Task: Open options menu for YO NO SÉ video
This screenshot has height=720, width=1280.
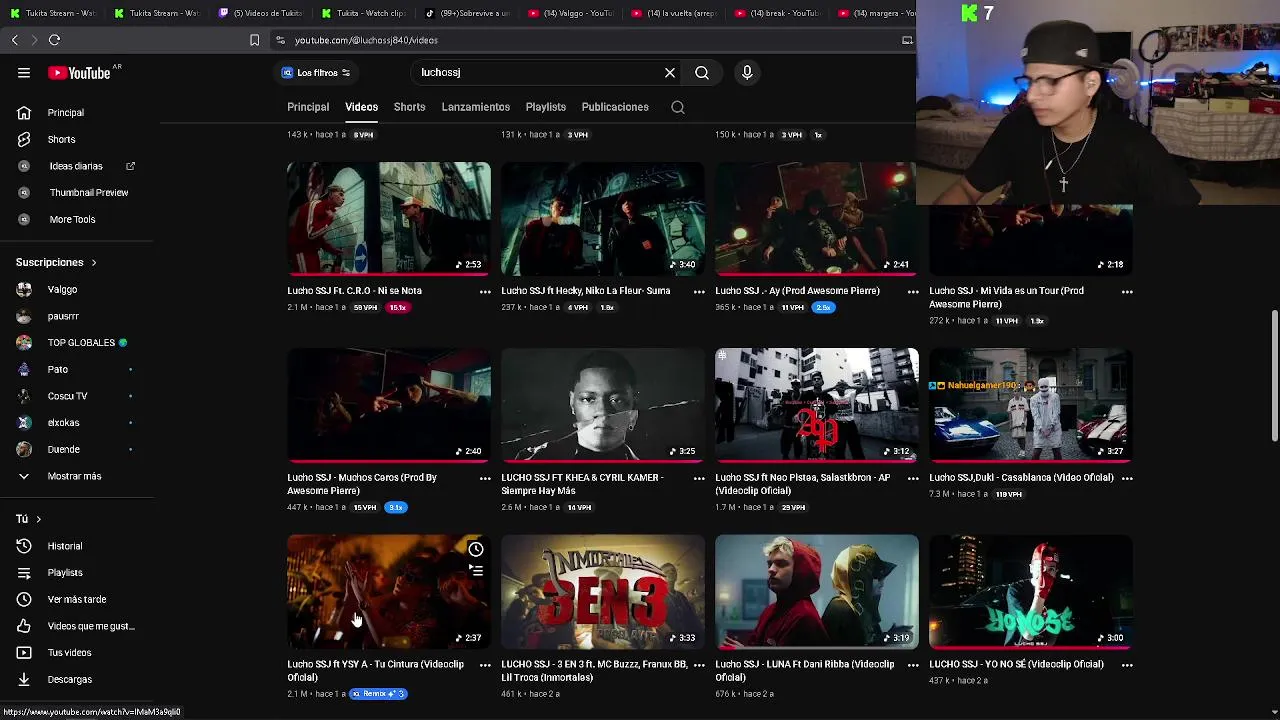Action: 1127,665
